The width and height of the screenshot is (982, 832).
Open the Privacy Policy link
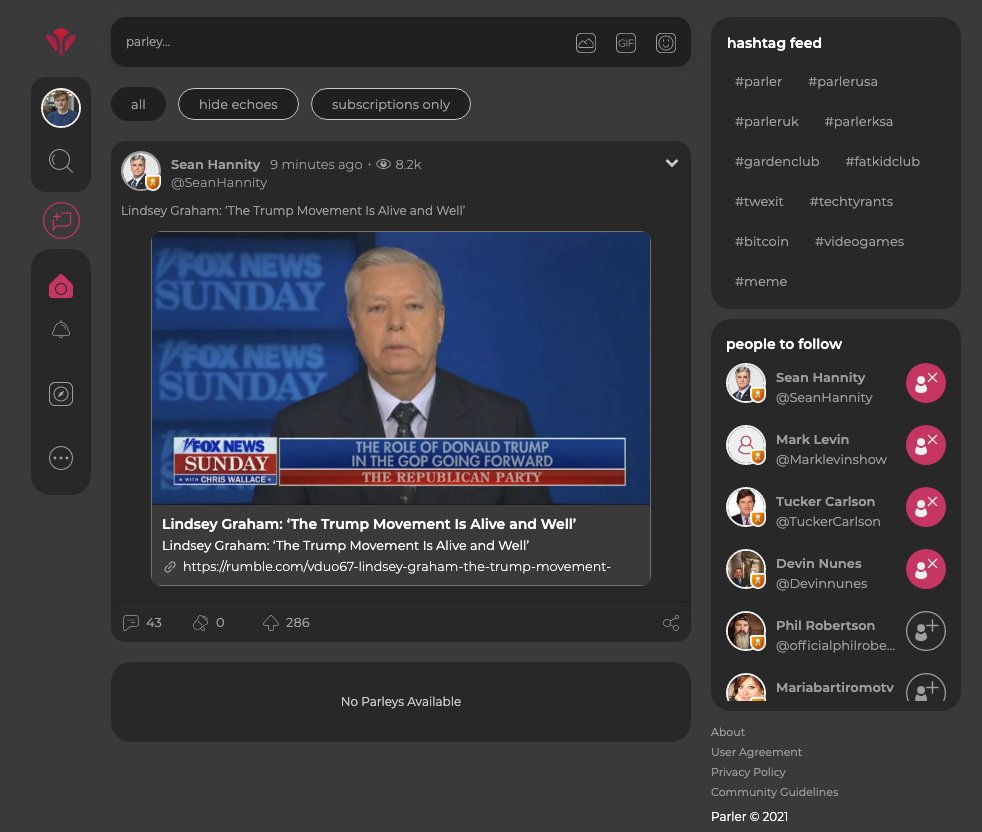pos(748,772)
